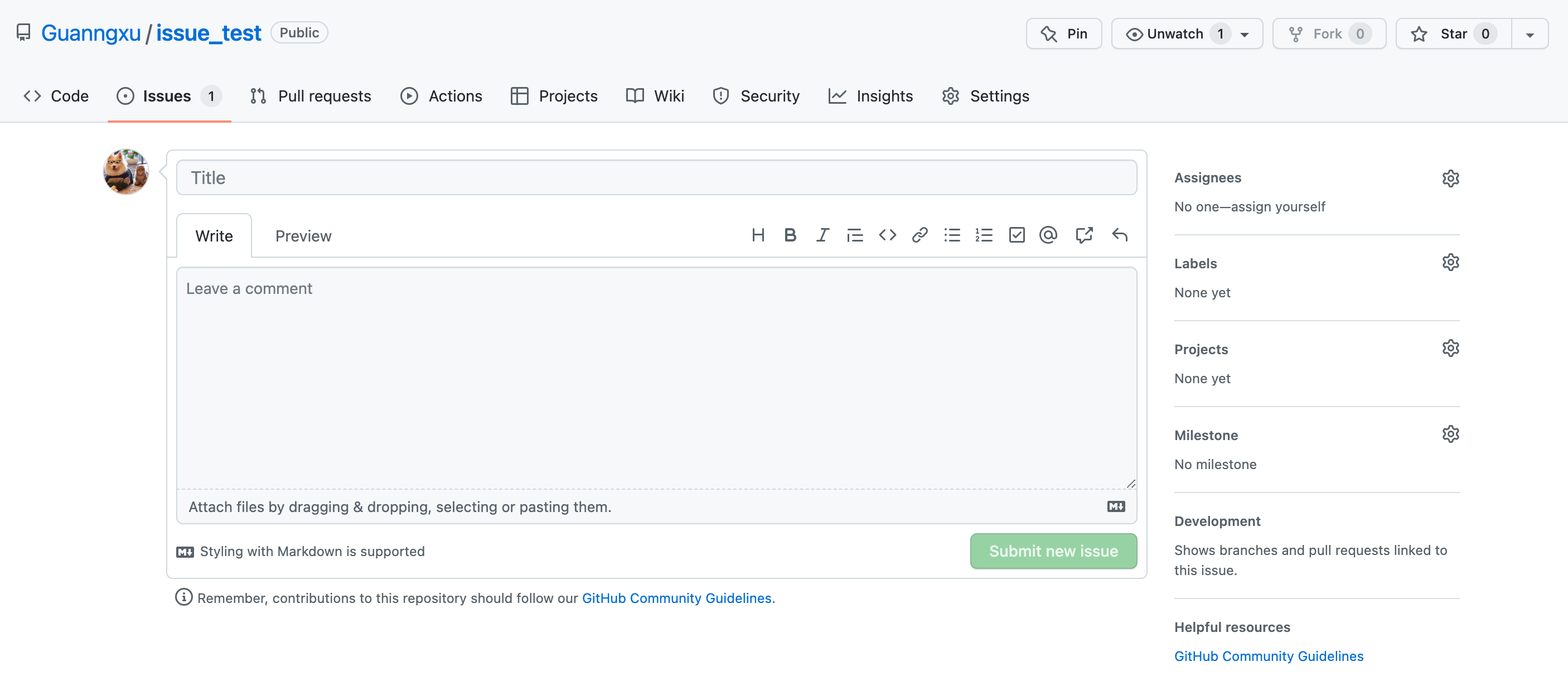The height and width of the screenshot is (676, 1568).
Task: Insert heading with the H icon
Action: click(758, 235)
